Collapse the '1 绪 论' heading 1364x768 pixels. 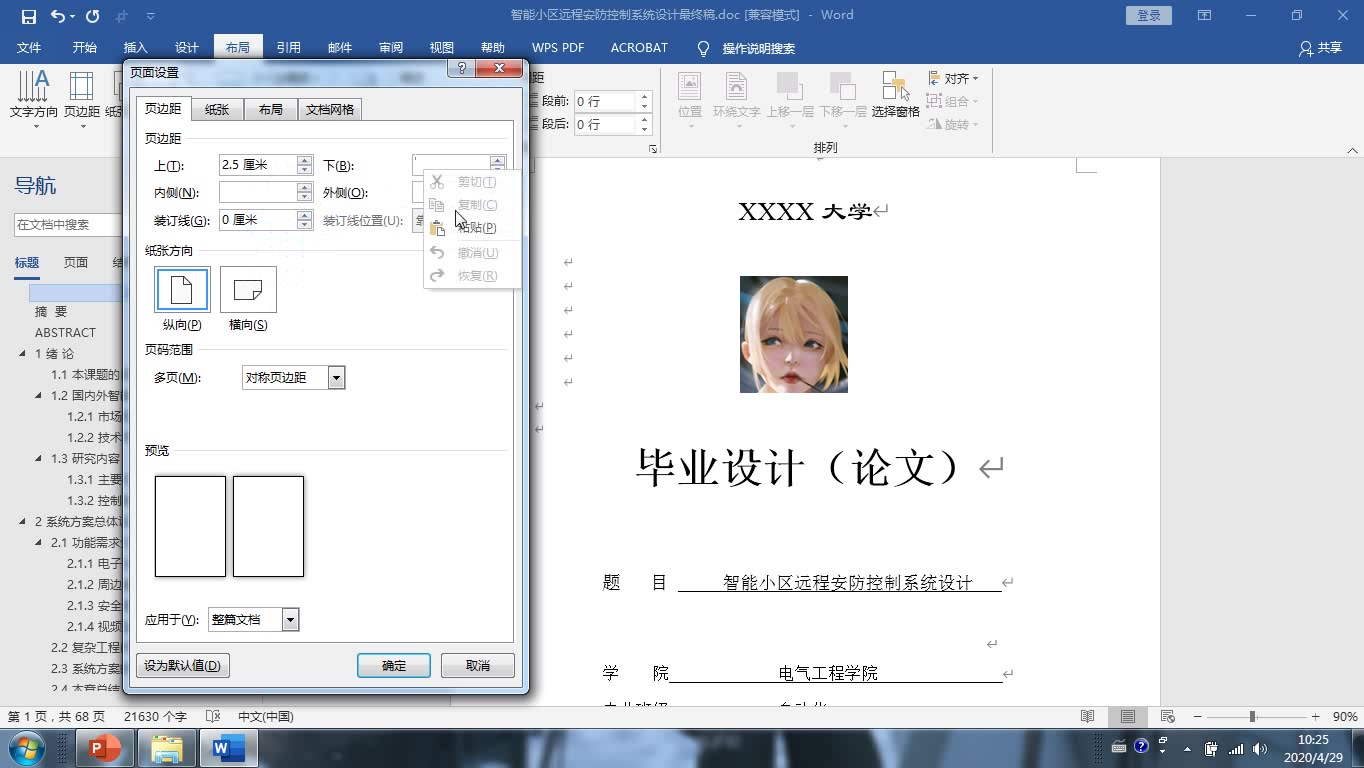click(23, 353)
